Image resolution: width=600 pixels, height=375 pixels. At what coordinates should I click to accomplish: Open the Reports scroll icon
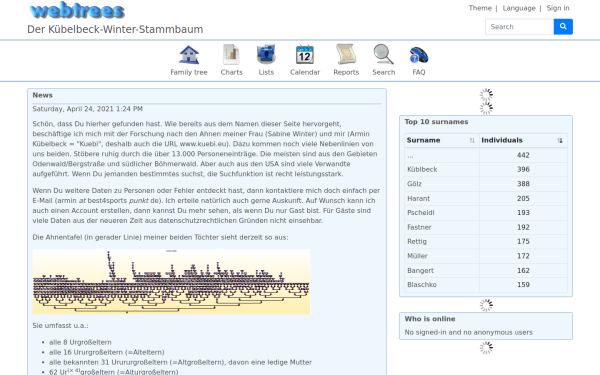[346, 55]
